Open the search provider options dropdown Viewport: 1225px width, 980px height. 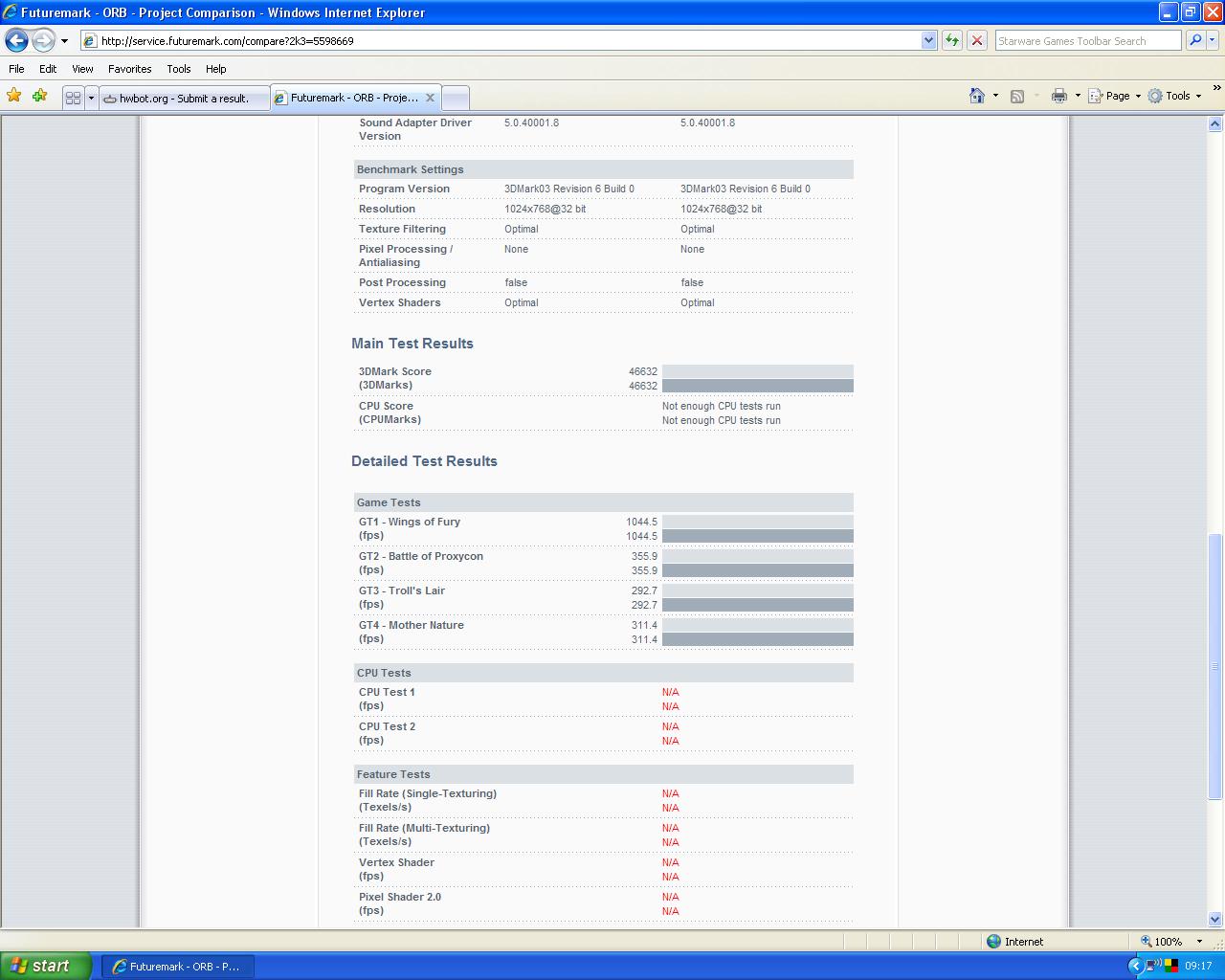[x=1213, y=40]
